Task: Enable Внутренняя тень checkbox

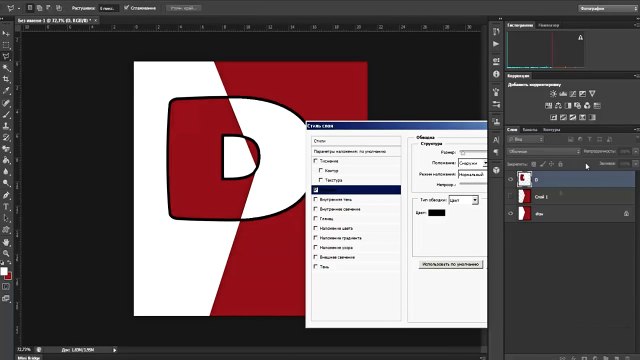Action: pos(316,199)
